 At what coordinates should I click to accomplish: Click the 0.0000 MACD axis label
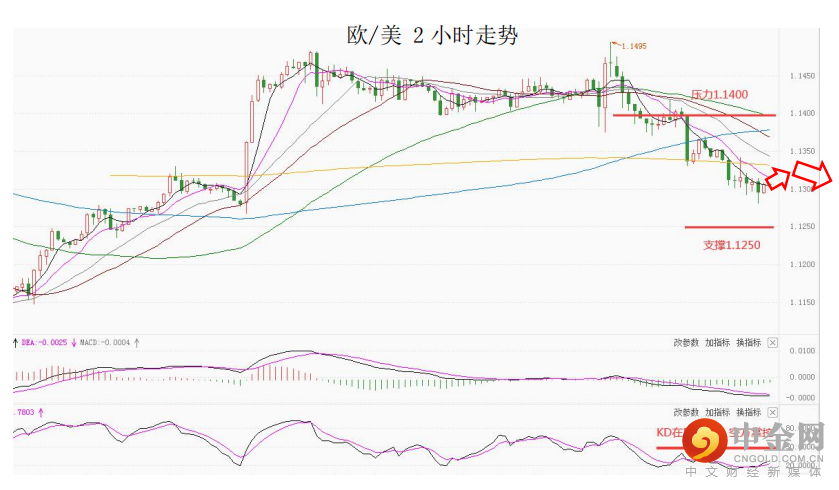[x=803, y=377]
